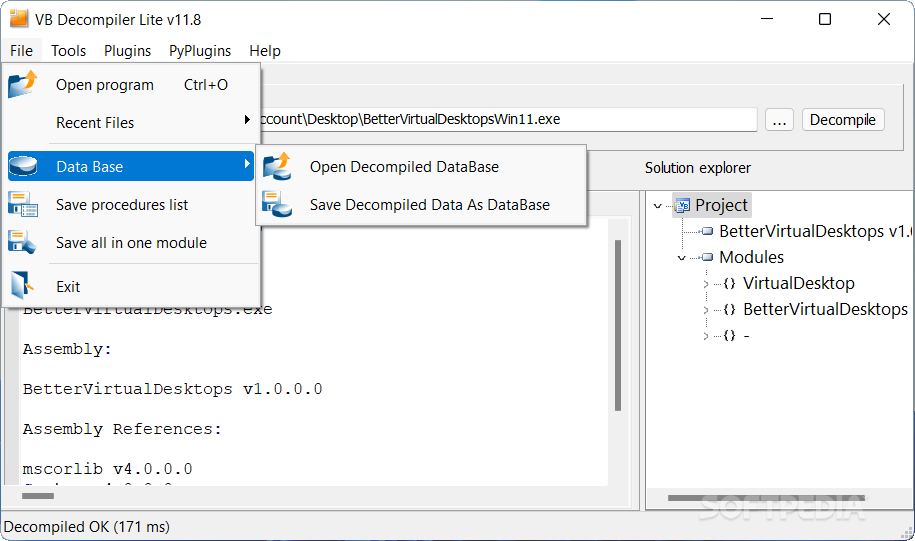Click the Decompile button
The width and height of the screenshot is (915, 541).
(x=843, y=120)
